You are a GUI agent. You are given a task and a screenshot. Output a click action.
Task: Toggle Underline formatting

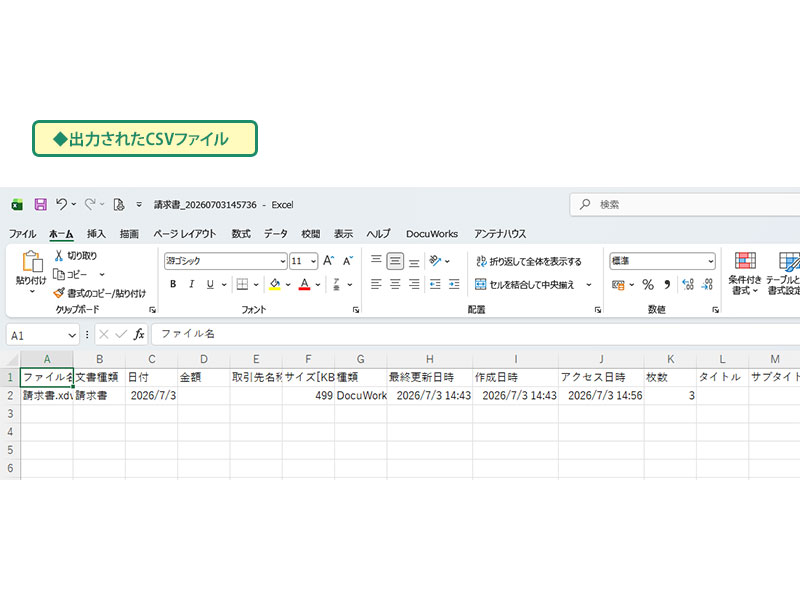pos(210,284)
